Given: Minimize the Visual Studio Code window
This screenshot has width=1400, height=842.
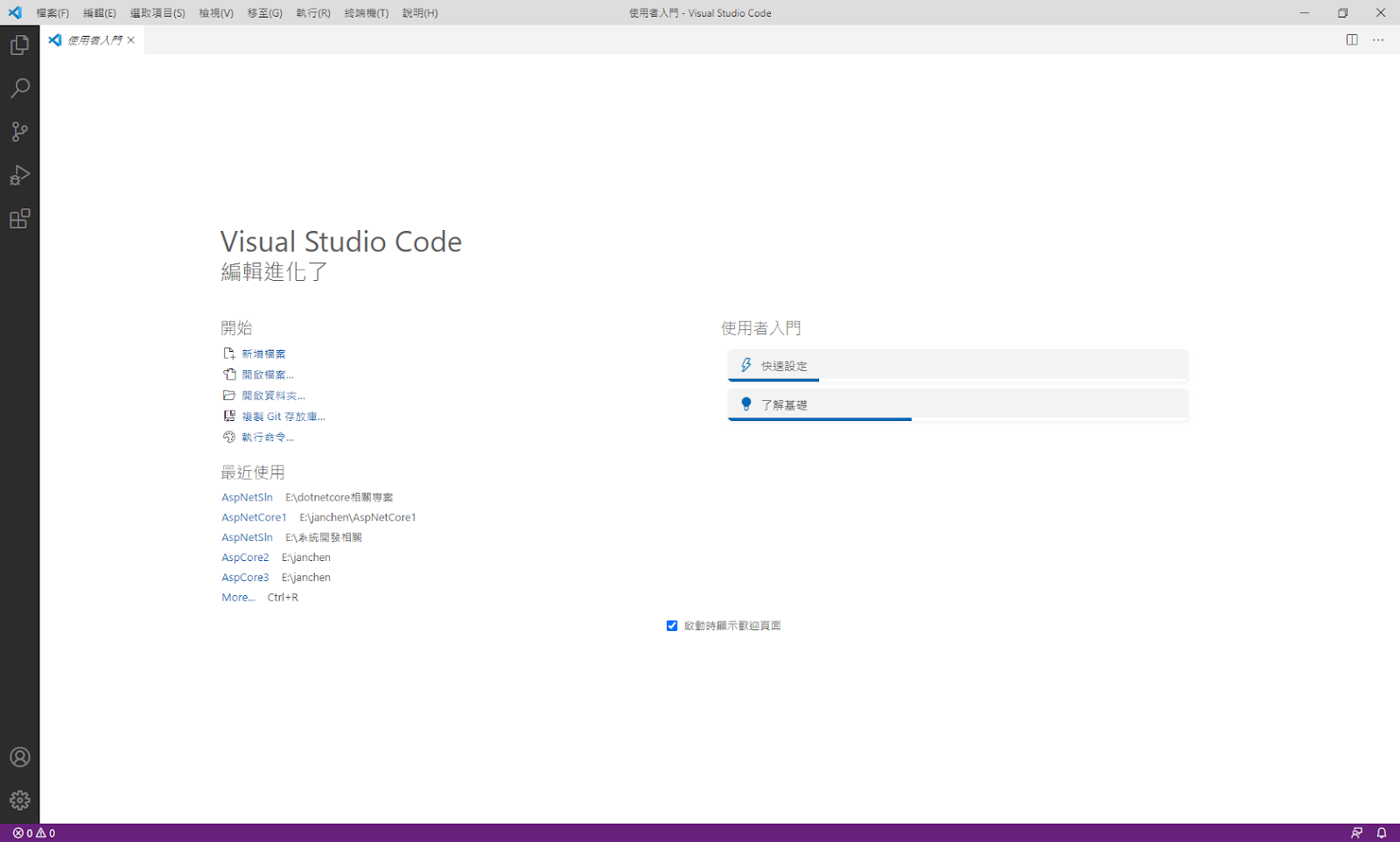Looking at the screenshot, I should 1305,13.
